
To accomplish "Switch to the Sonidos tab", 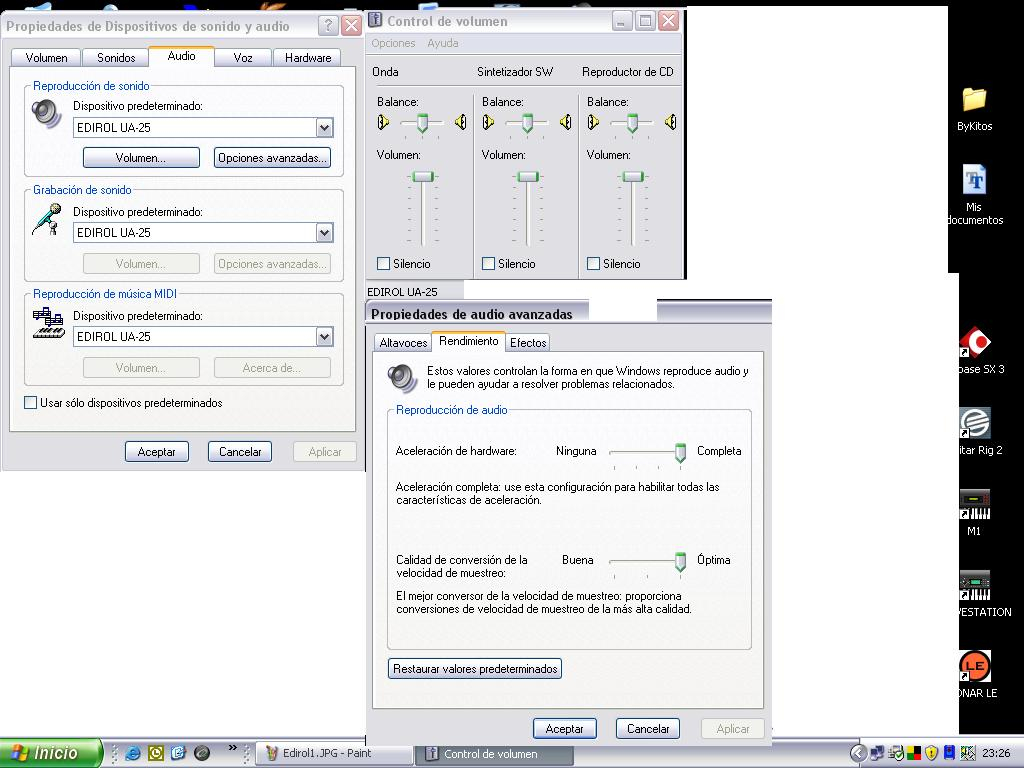I will click(x=116, y=57).
